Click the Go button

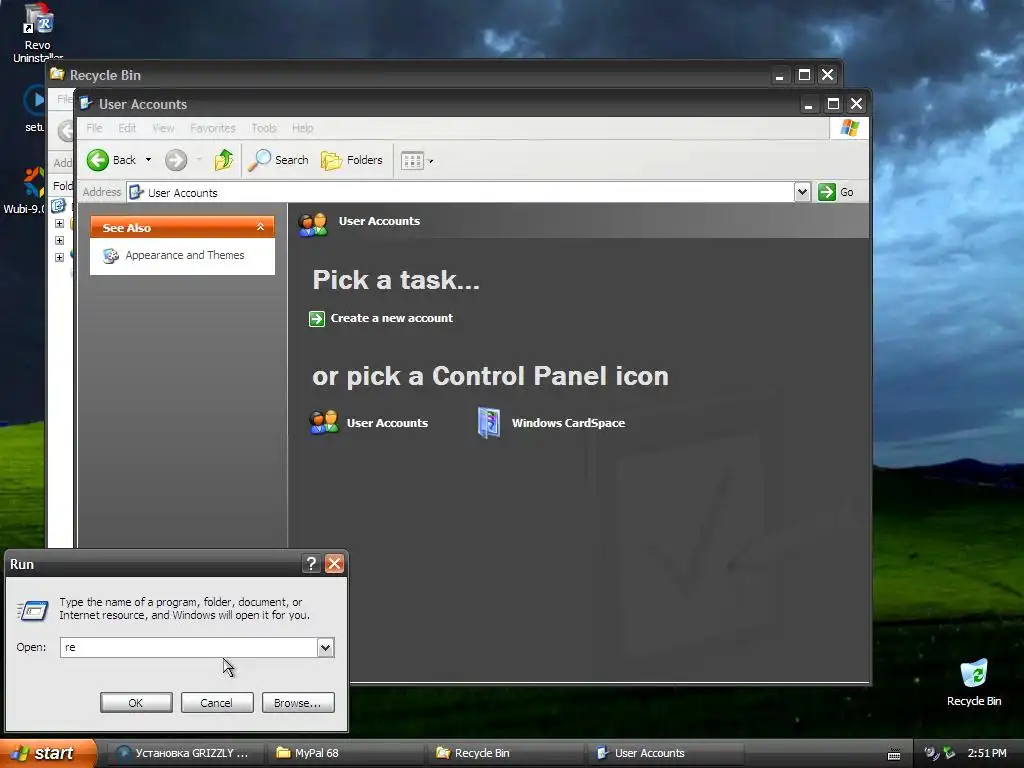tap(837, 192)
